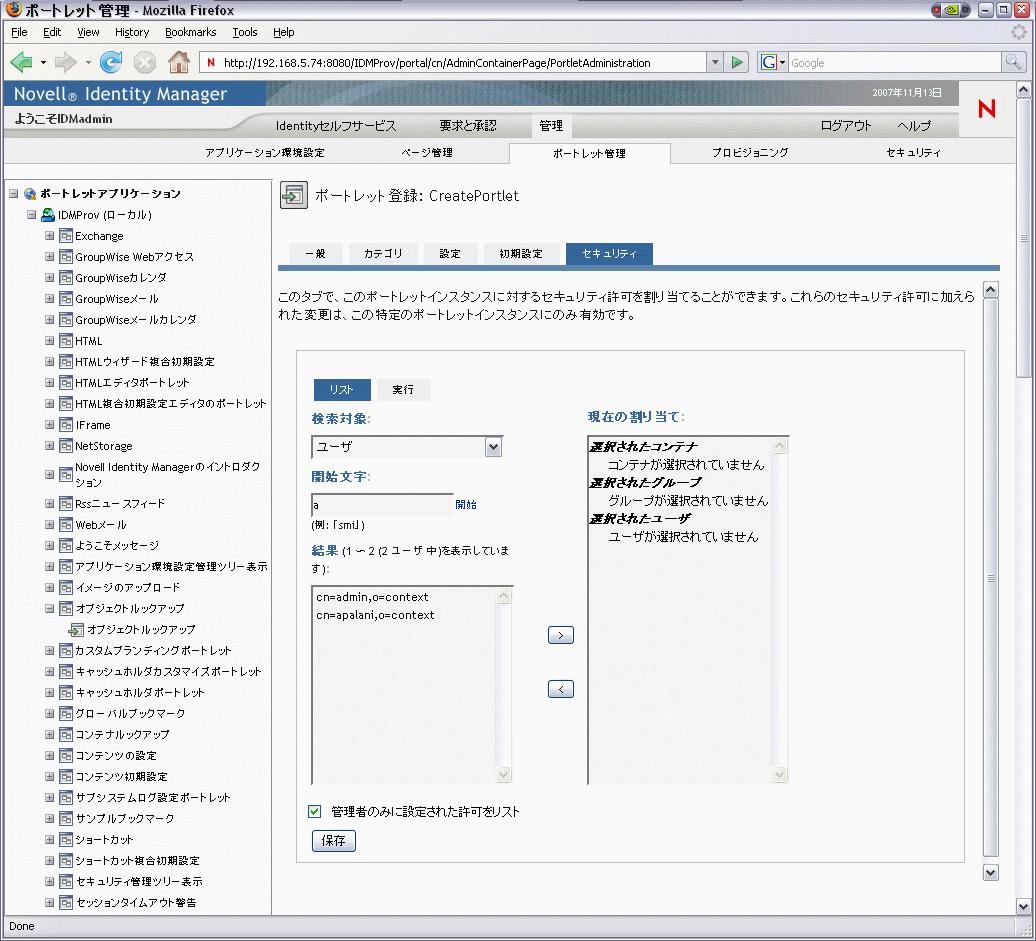Click the add (>) assignment button

(x=561, y=635)
